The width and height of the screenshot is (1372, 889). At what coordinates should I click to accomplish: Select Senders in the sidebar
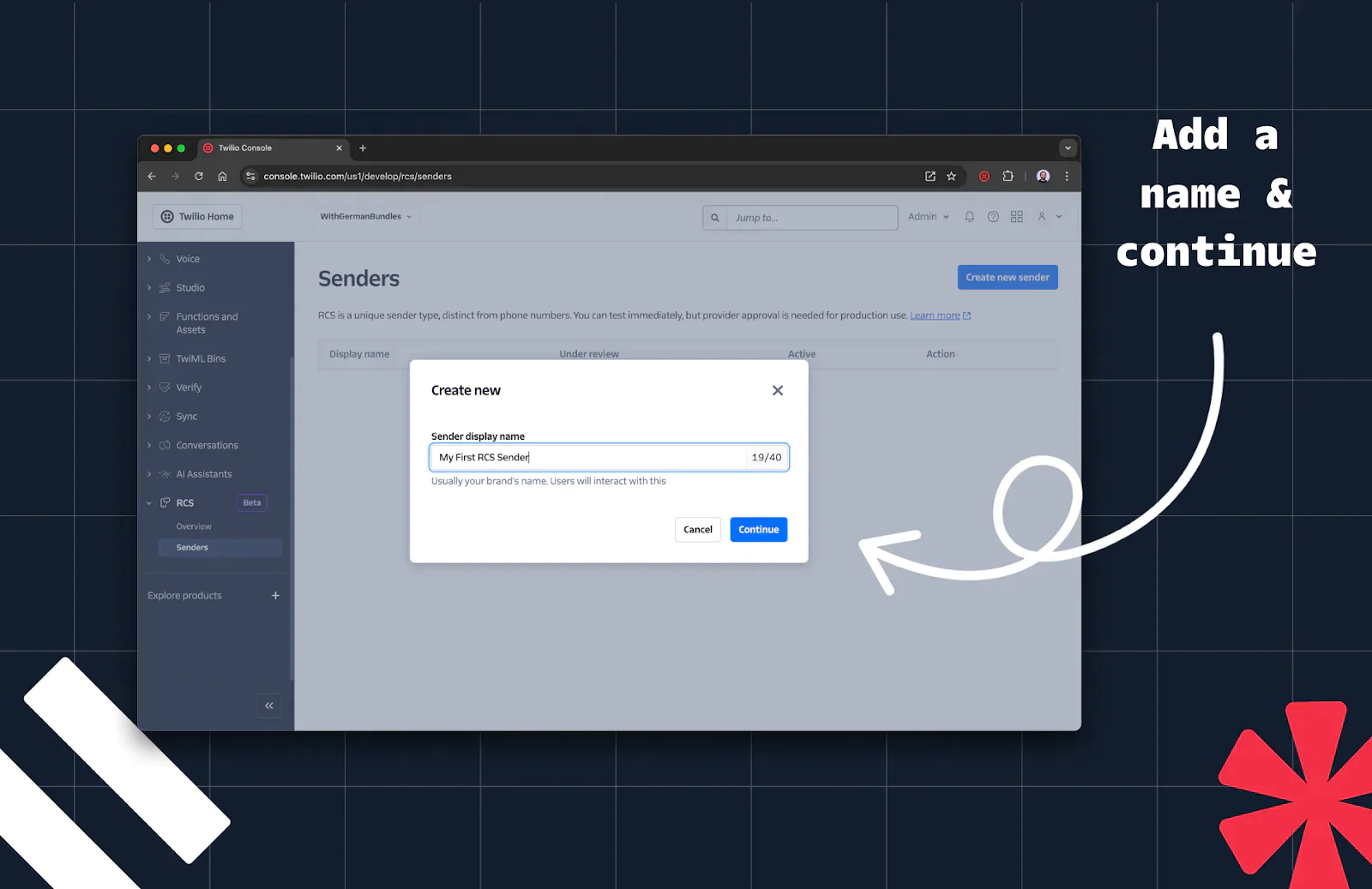[x=192, y=548]
